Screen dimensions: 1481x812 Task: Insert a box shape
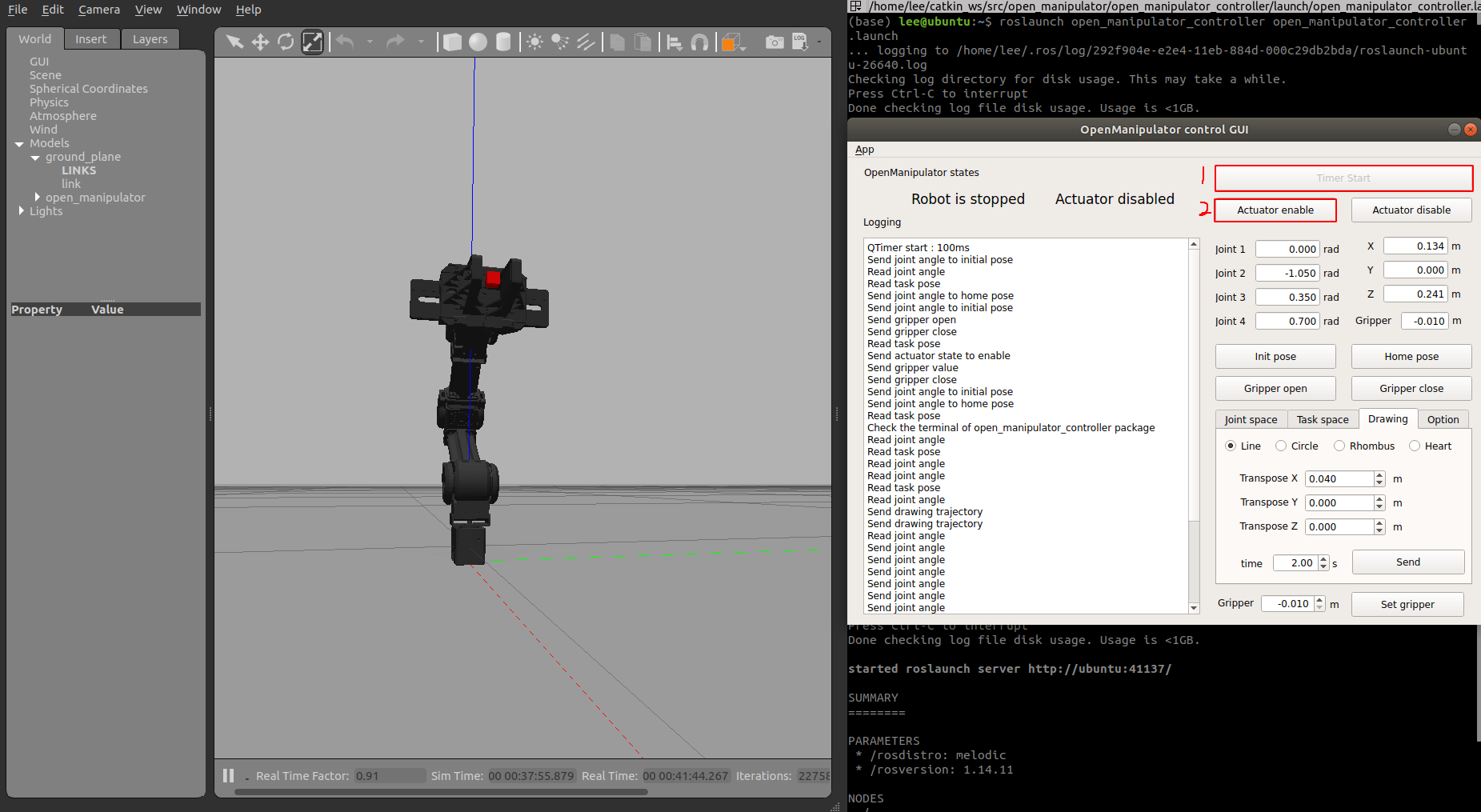coord(452,42)
